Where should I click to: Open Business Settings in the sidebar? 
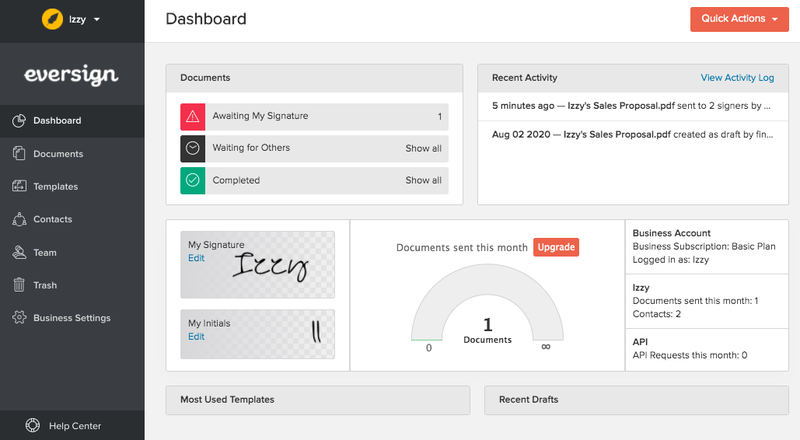click(x=72, y=317)
